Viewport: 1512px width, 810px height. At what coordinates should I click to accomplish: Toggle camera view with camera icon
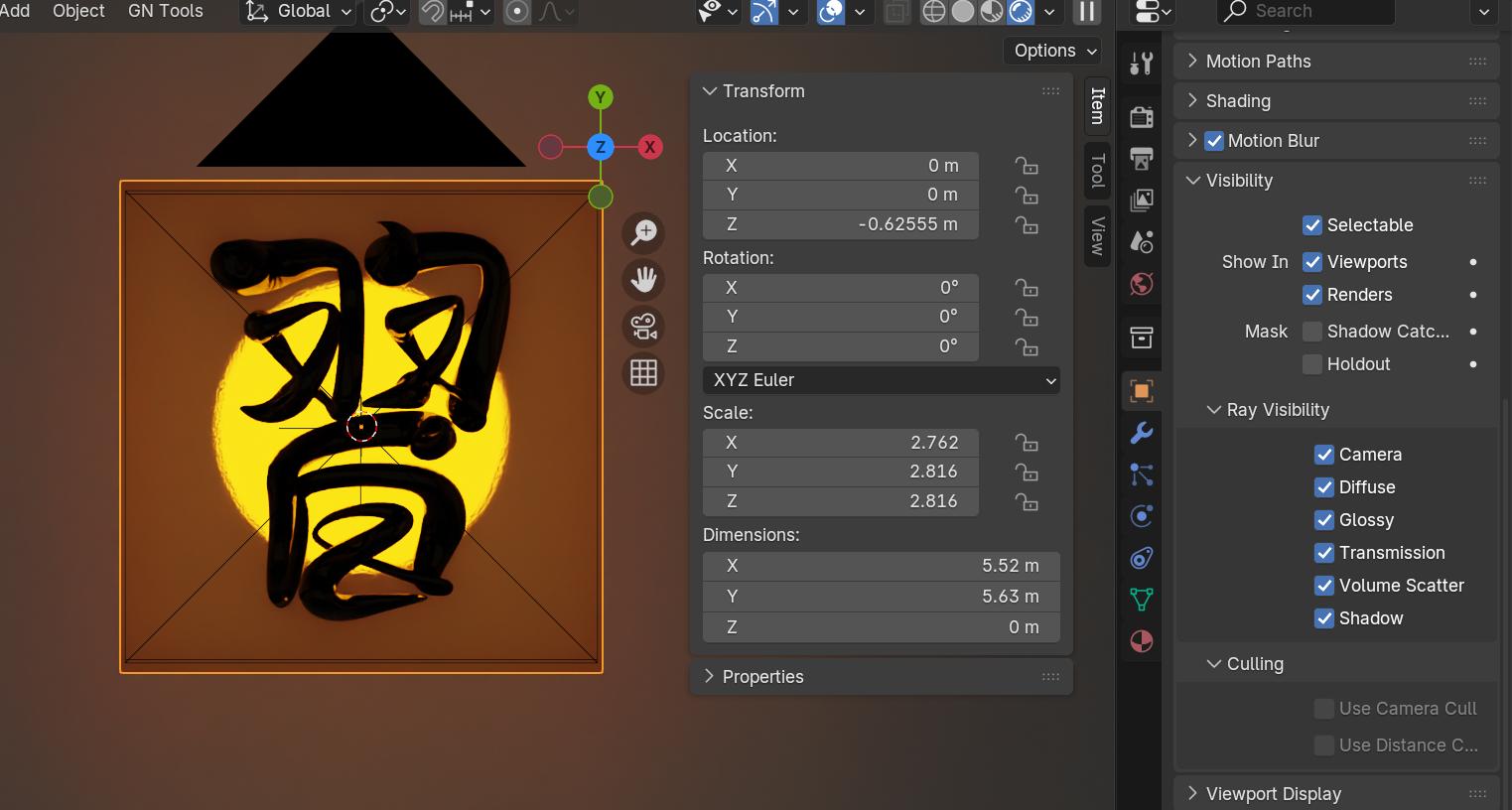click(x=643, y=327)
